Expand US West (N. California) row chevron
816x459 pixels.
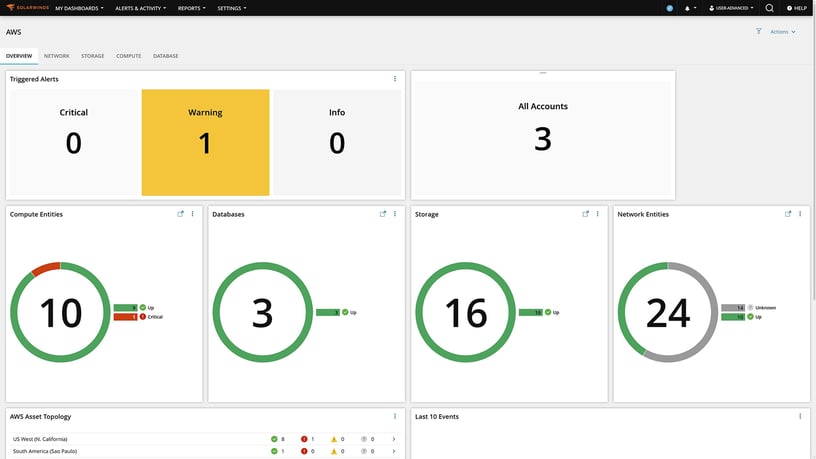coord(394,439)
